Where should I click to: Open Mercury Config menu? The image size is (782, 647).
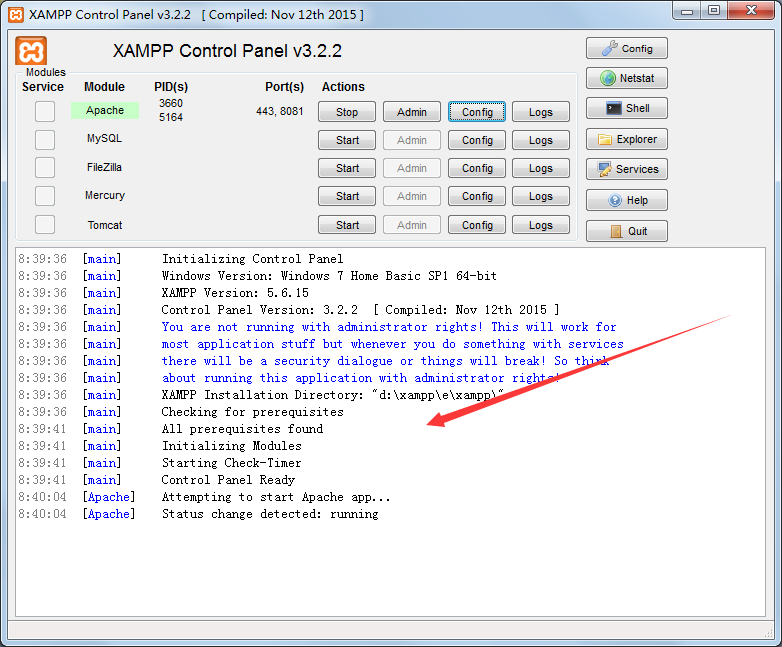coord(477,196)
